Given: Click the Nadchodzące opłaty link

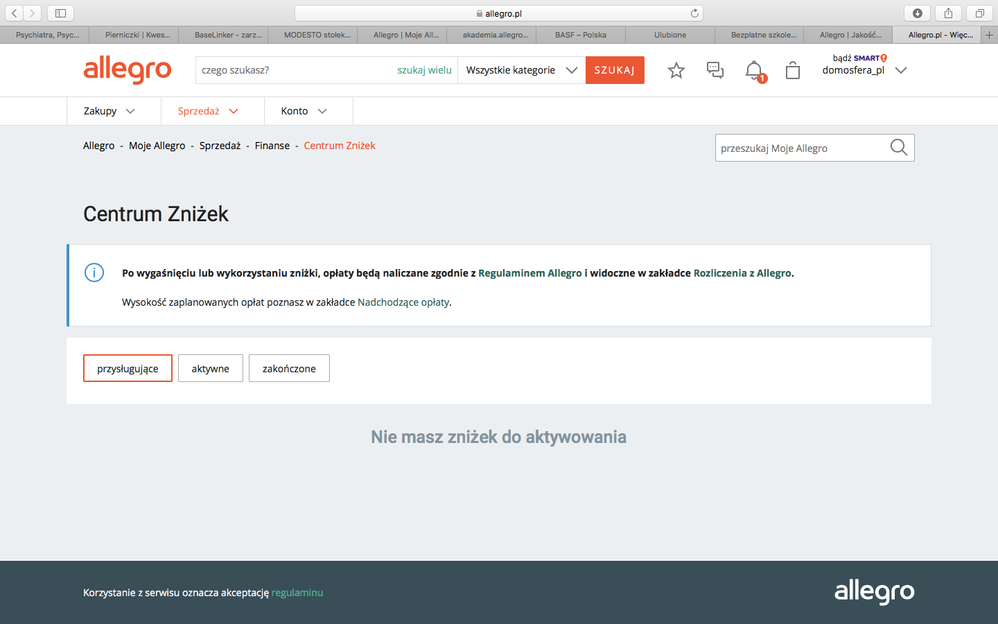Looking at the screenshot, I should (x=403, y=302).
